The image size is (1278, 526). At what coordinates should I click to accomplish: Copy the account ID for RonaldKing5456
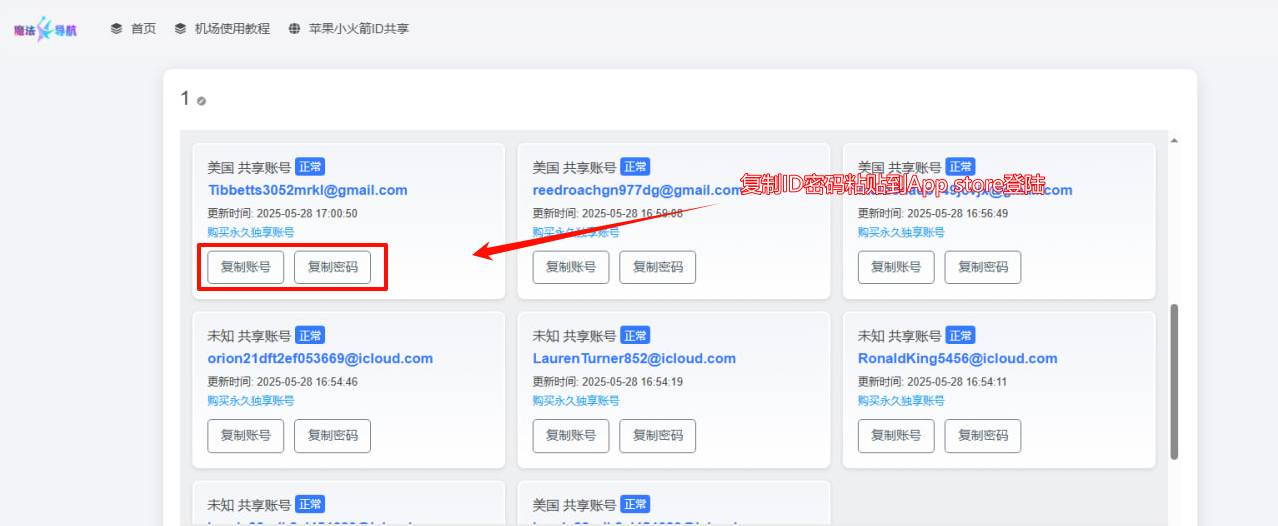(896, 436)
